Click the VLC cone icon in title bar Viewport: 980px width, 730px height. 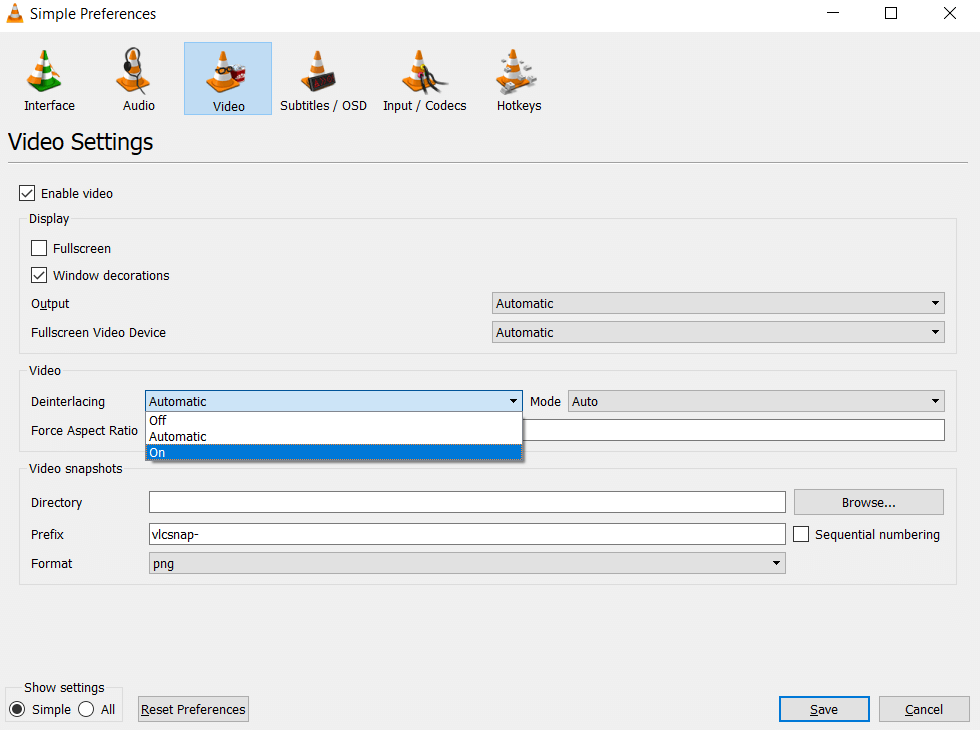click(14, 14)
